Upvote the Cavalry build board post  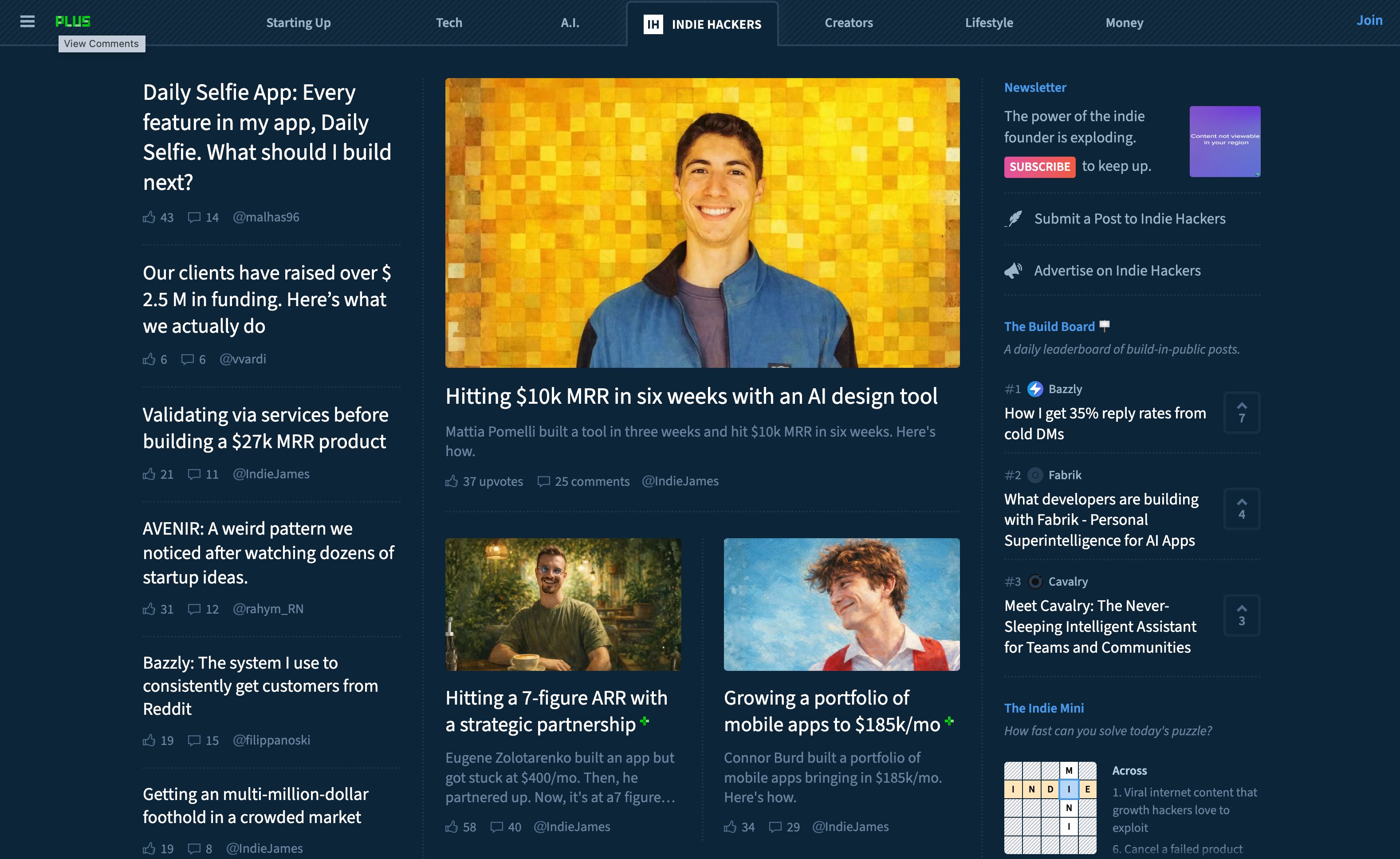(1242, 615)
